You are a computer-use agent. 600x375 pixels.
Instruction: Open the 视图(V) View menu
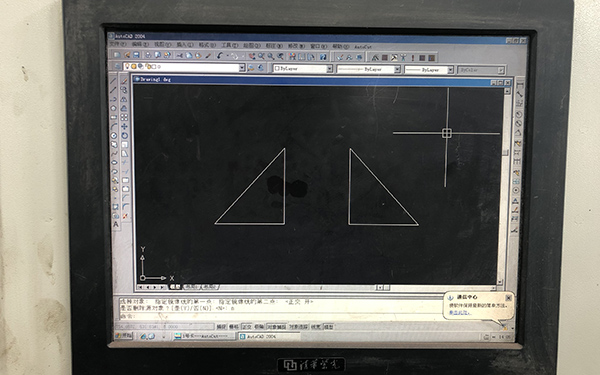[163, 45]
